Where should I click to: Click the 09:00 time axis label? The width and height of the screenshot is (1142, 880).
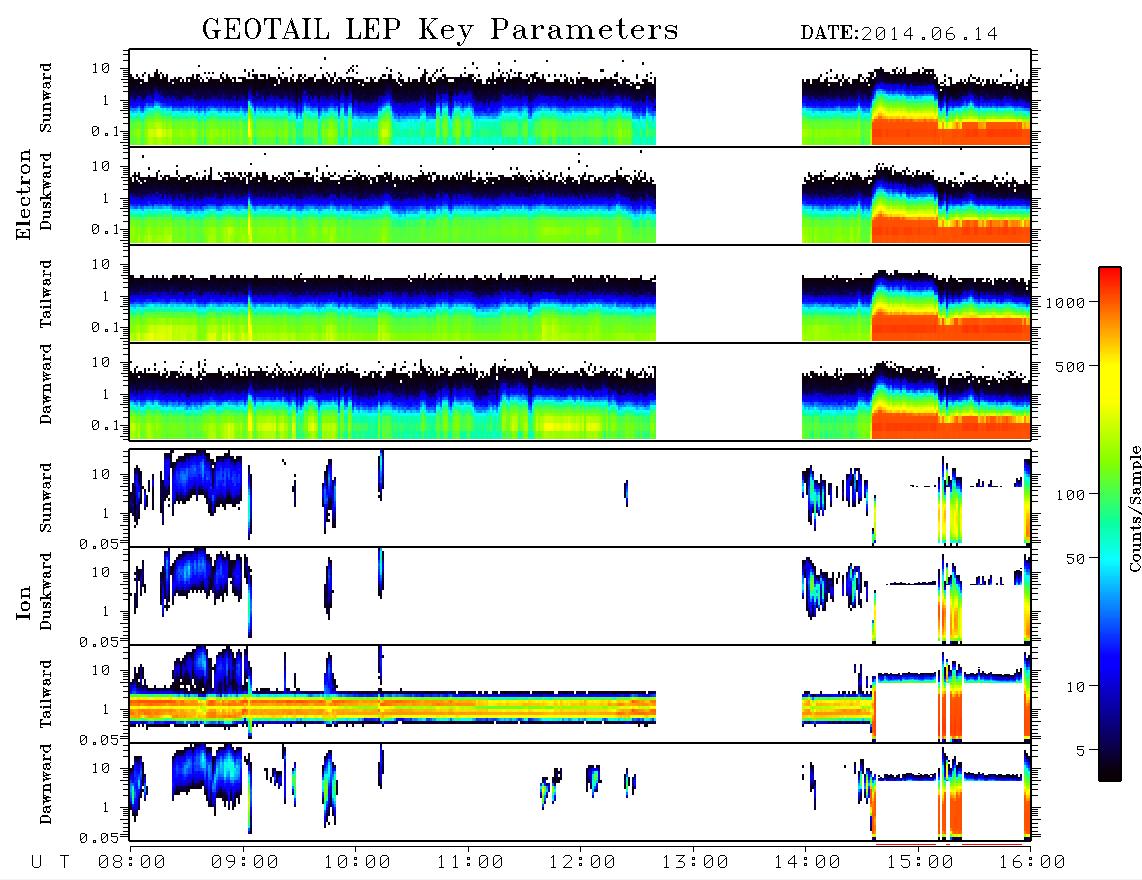245,863
